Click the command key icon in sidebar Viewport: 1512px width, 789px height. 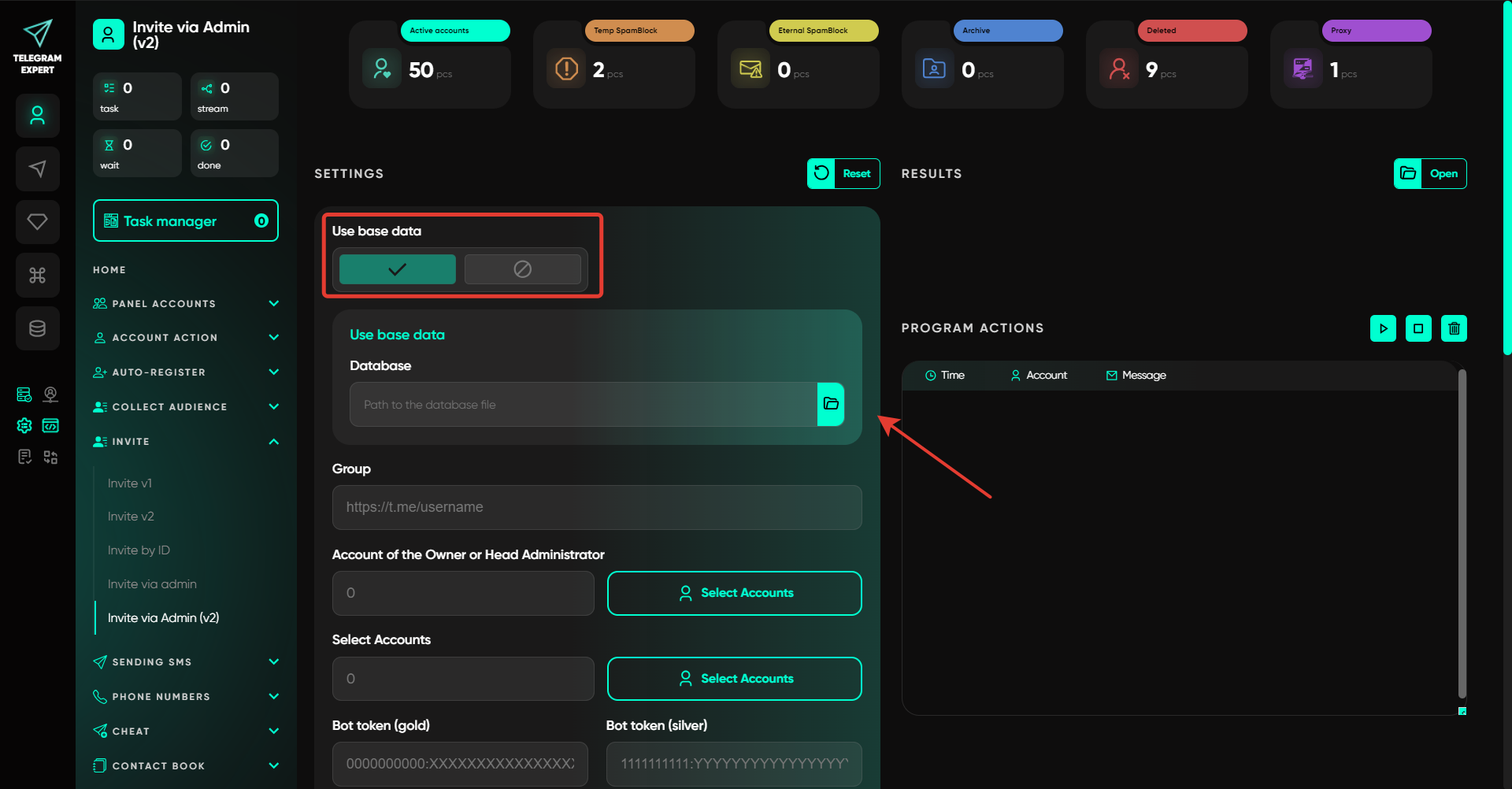37,275
